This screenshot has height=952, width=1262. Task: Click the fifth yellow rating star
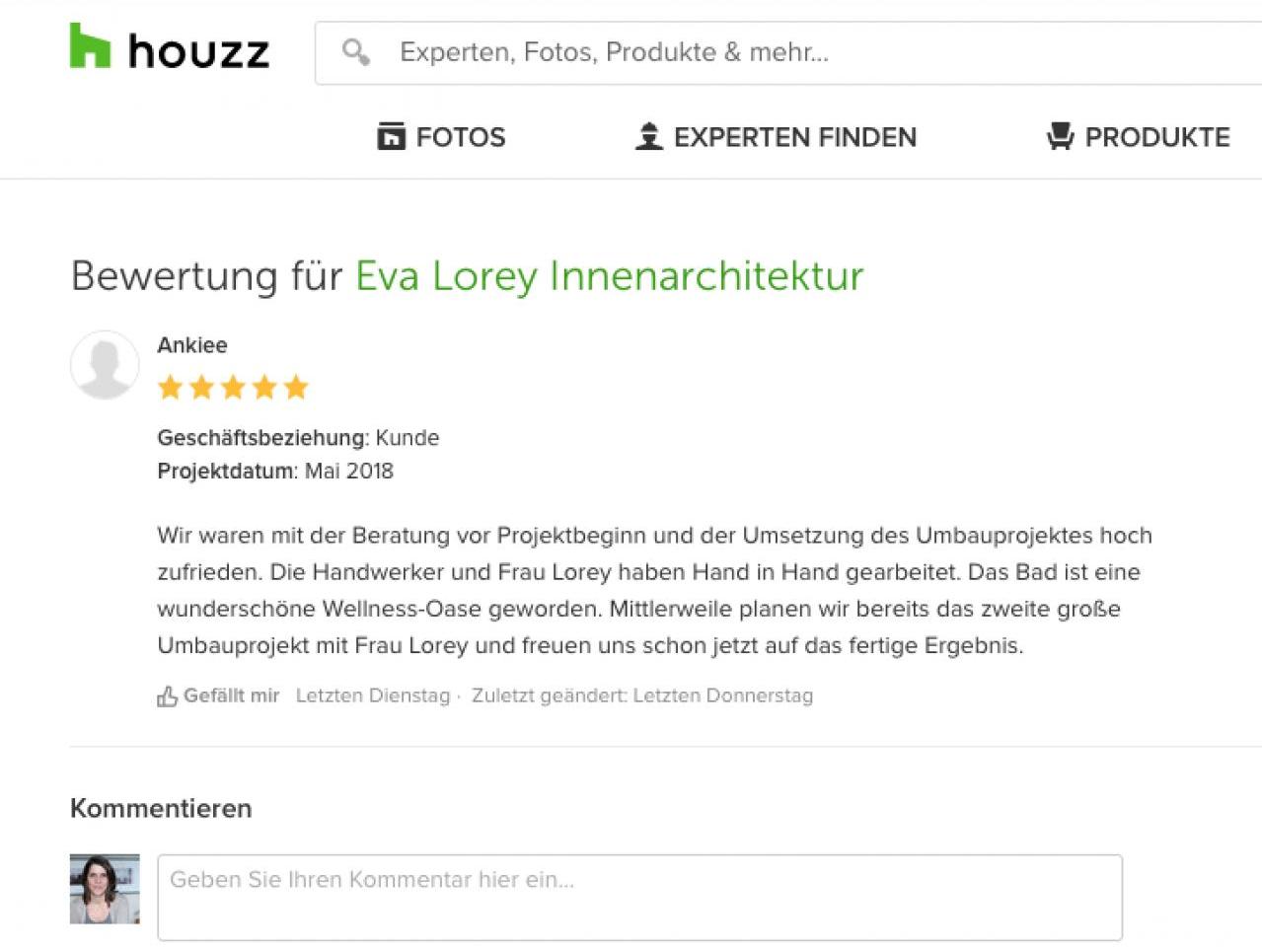(296, 387)
